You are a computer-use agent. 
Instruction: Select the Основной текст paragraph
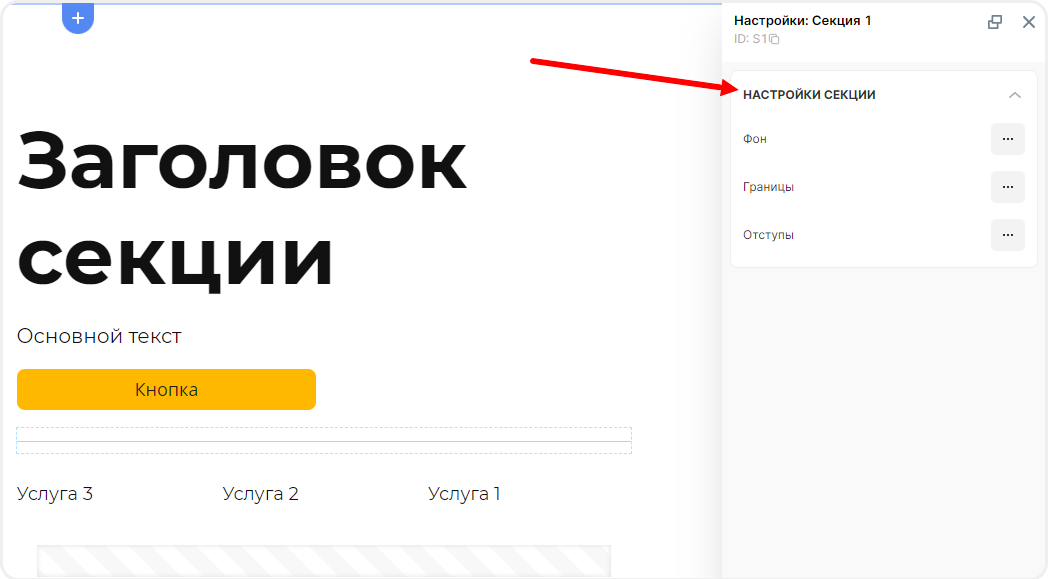point(99,336)
